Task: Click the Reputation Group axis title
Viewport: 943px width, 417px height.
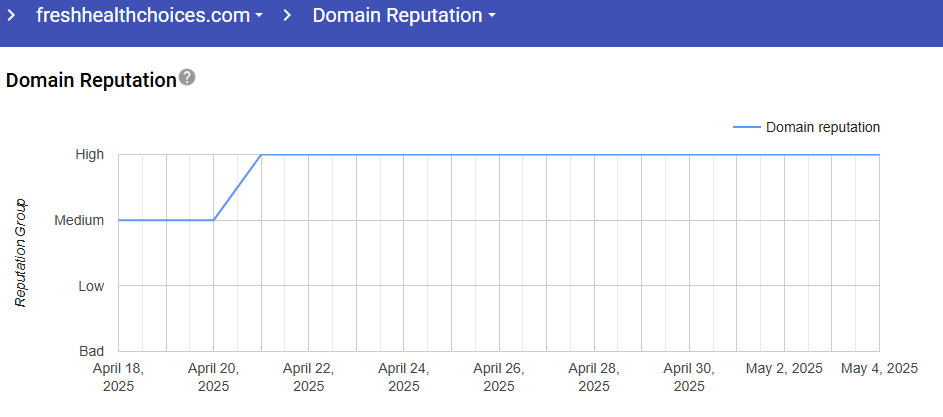Action: 20,252
